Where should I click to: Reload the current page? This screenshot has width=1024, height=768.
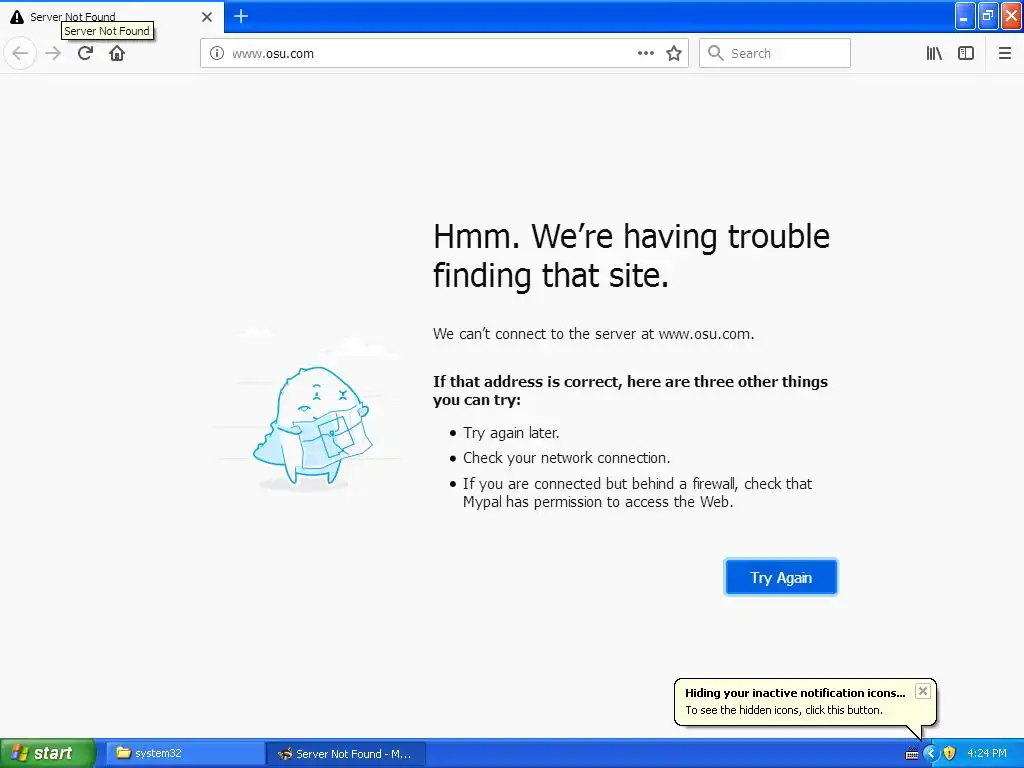pos(85,53)
